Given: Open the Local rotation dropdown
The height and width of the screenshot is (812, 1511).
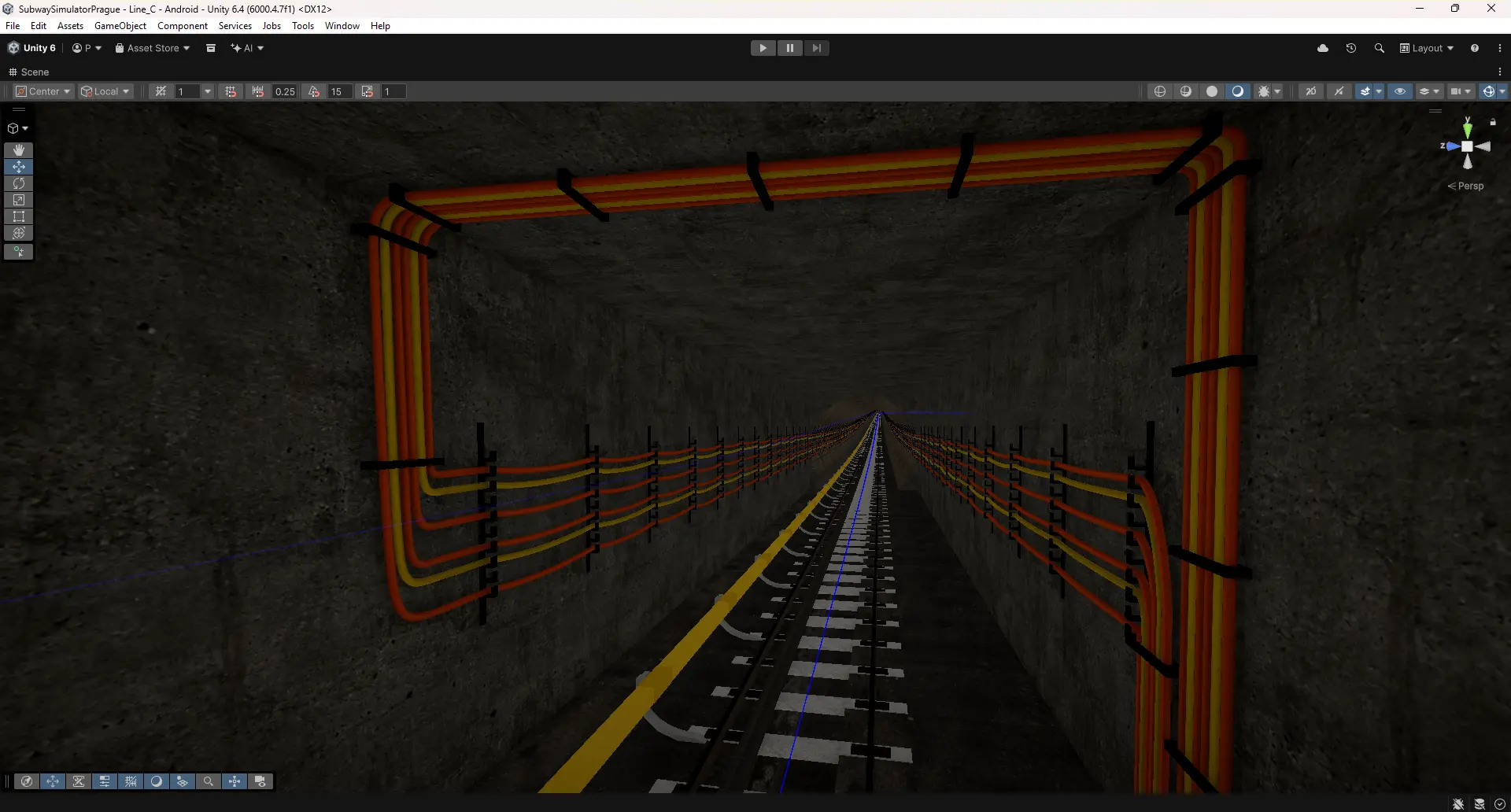Looking at the screenshot, I should 105,91.
